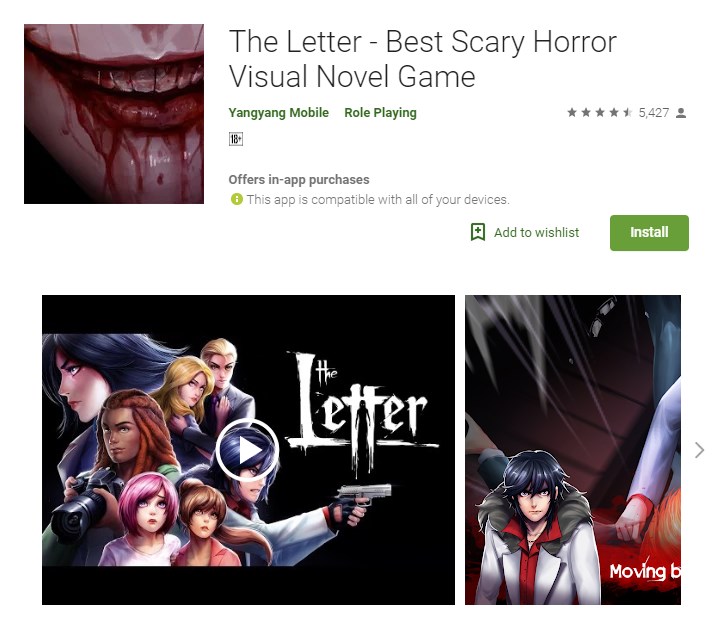Click the compatibility message text

(378, 200)
